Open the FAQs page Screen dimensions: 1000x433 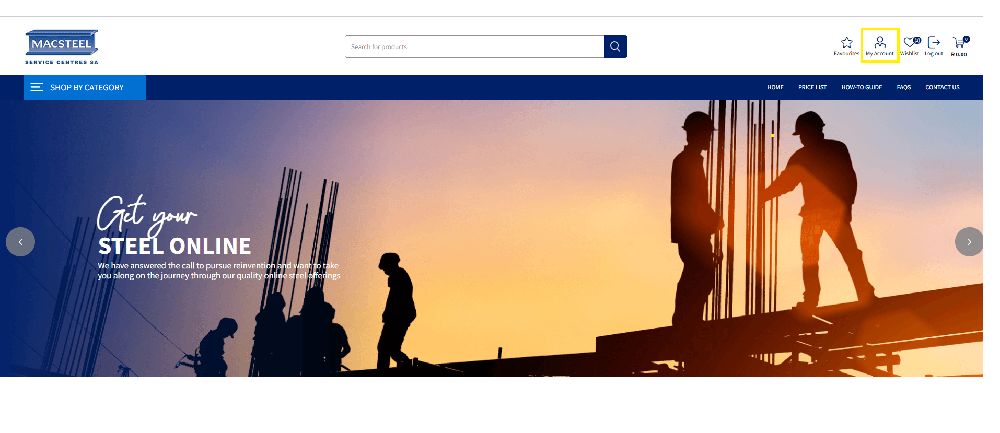[x=903, y=88]
